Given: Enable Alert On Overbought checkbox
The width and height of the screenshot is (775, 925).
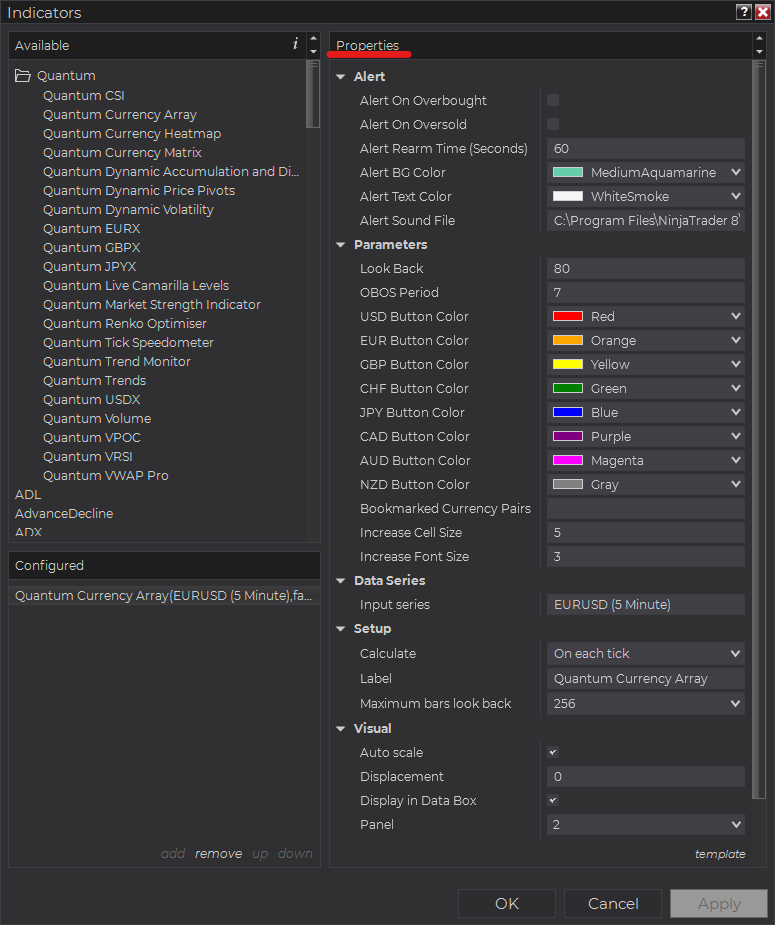Looking at the screenshot, I should click(x=553, y=100).
